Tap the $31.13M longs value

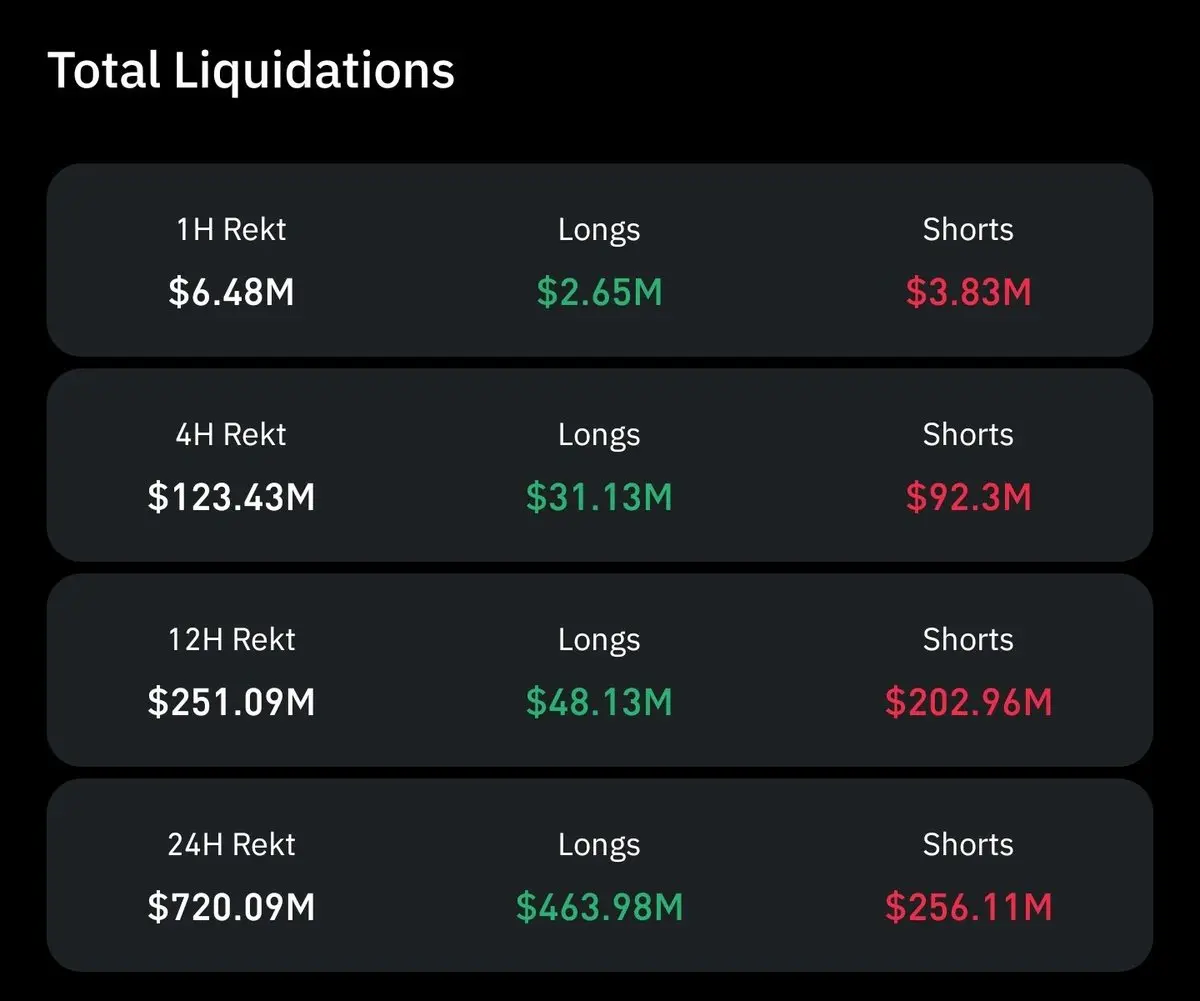599,497
